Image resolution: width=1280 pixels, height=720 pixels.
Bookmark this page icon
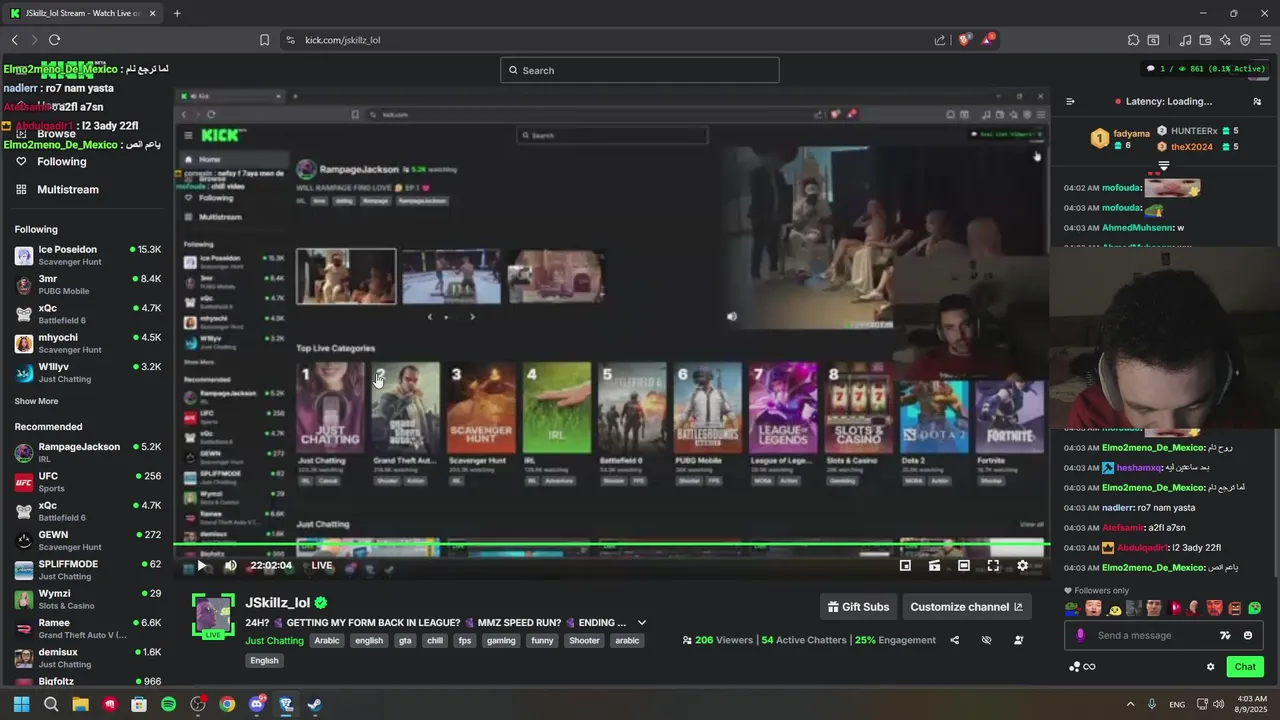[x=264, y=40]
